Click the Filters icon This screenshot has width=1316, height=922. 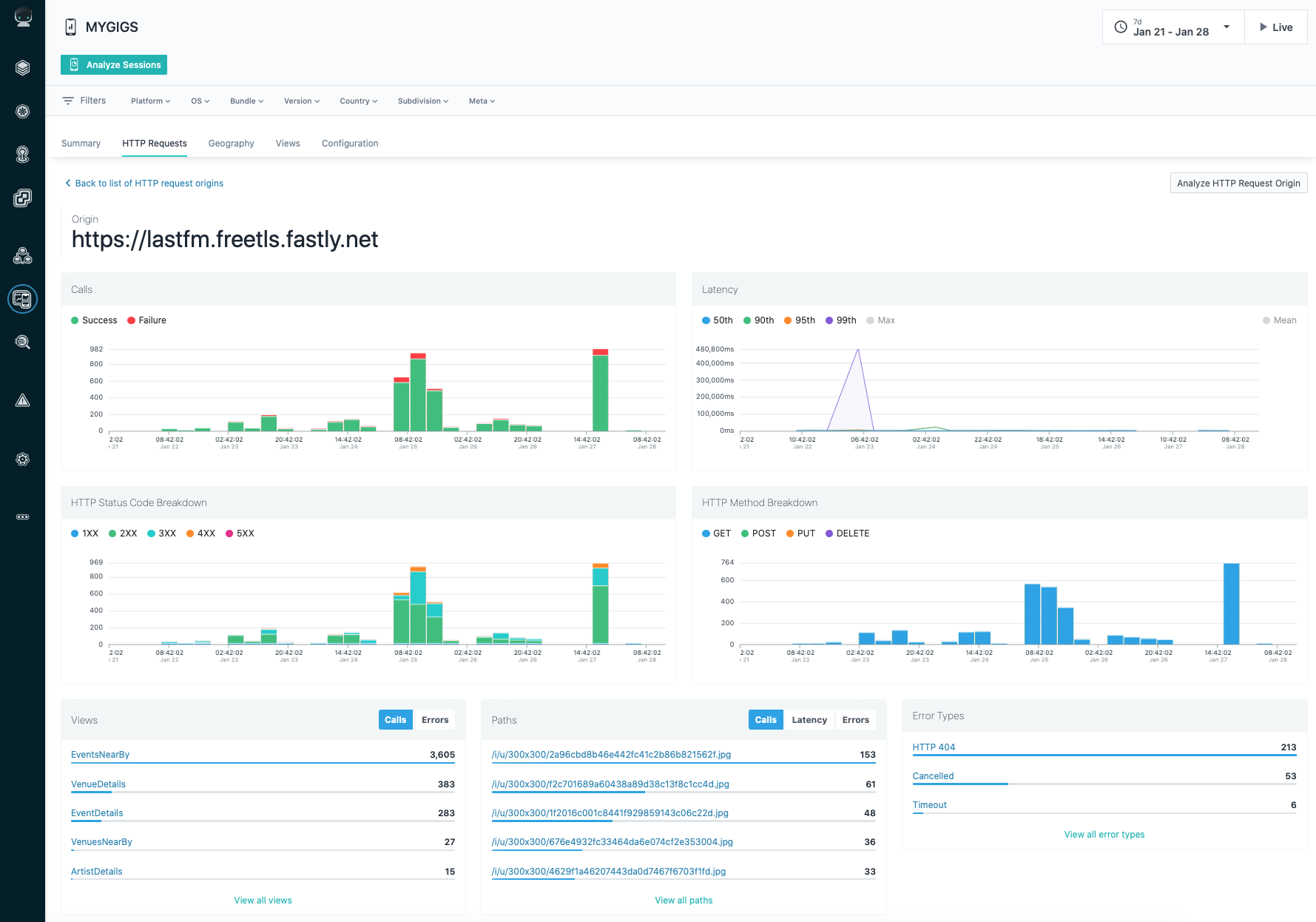(x=68, y=101)
